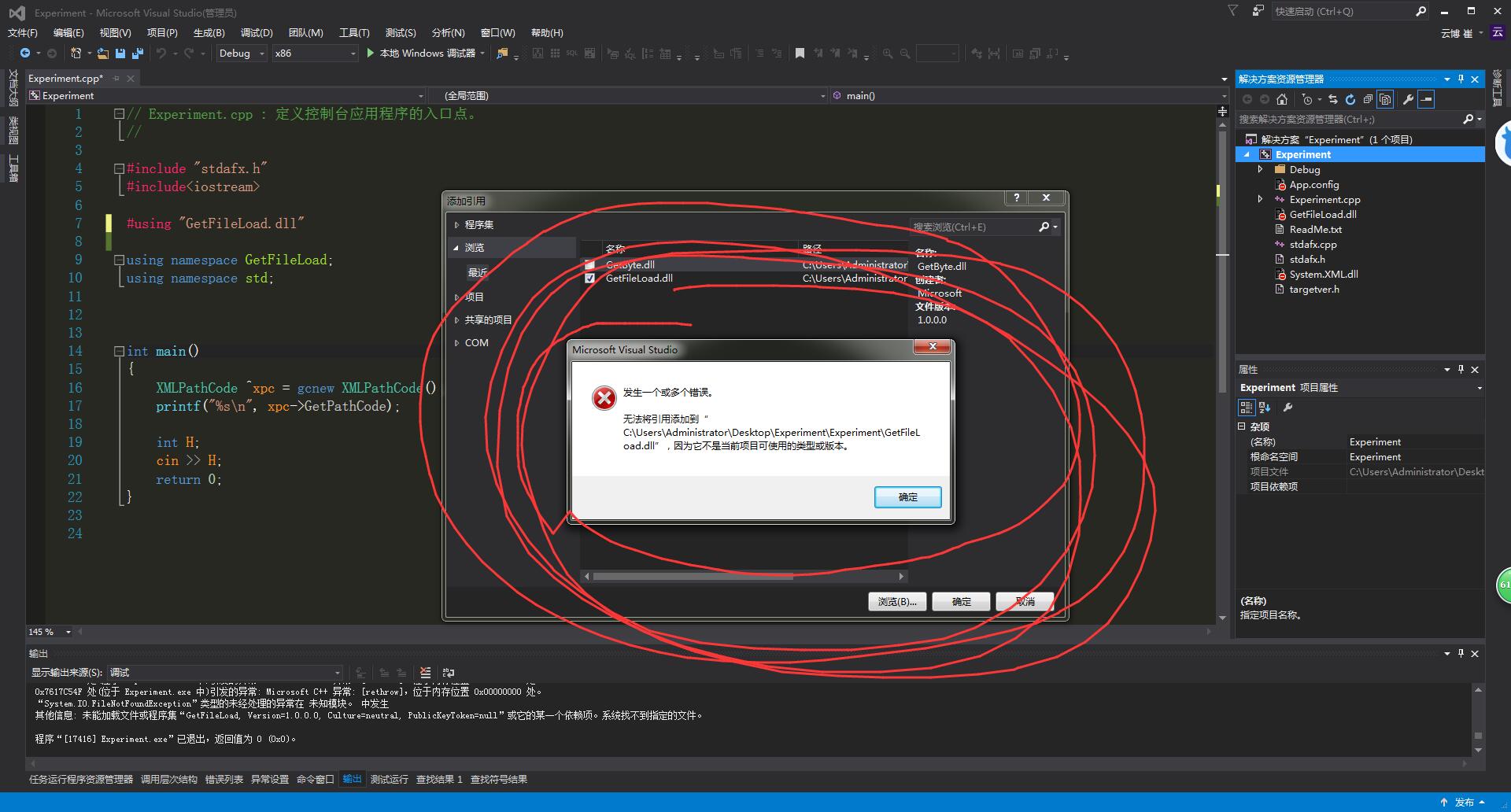Open the 编辑(E) menu
1511x812 pixels.
click(68, 32)
